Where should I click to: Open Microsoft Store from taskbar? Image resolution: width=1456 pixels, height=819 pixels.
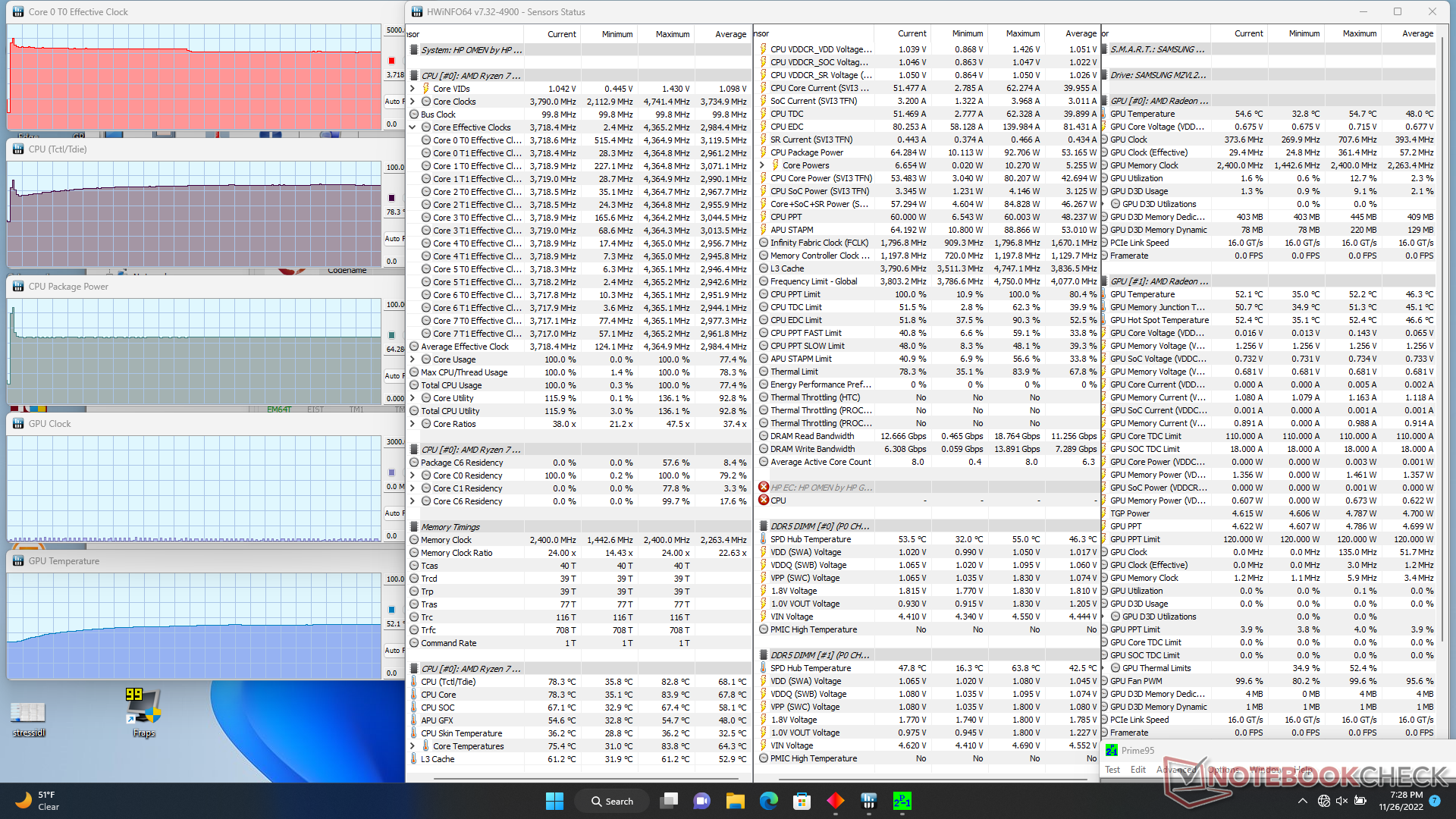point(802,801)
